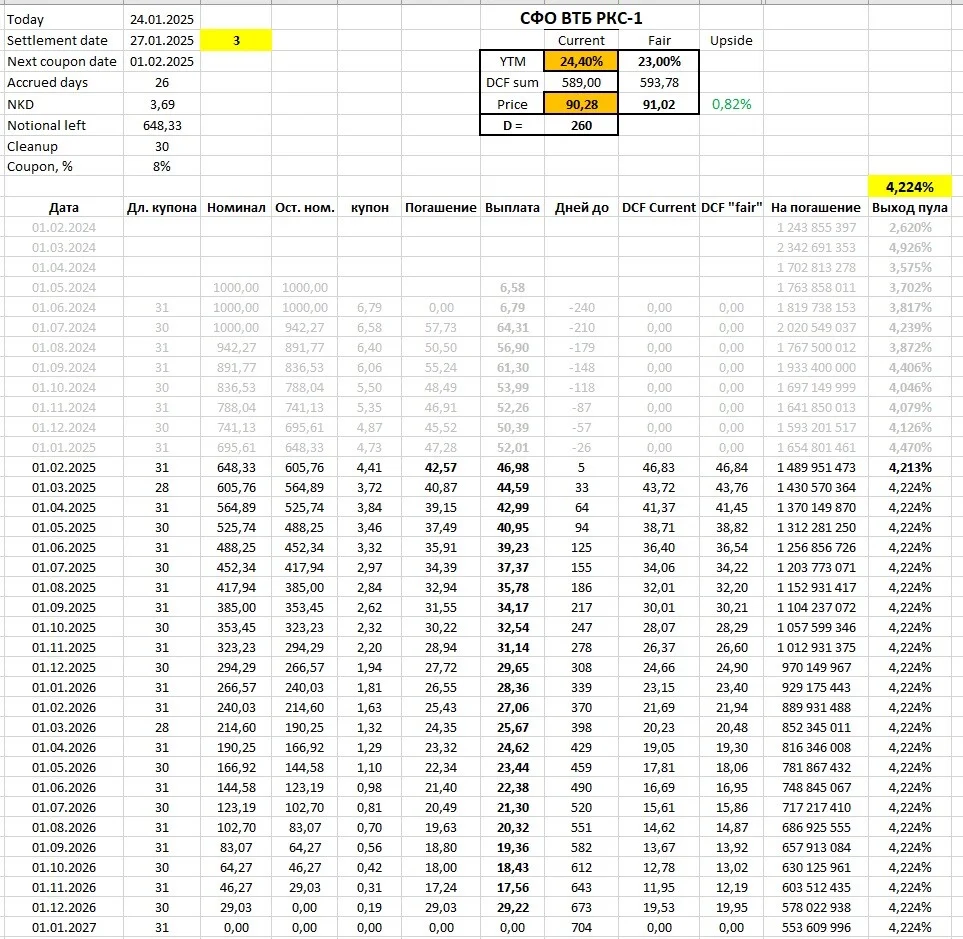Select Settlement date value 27.01.2025

click(162, 41)
